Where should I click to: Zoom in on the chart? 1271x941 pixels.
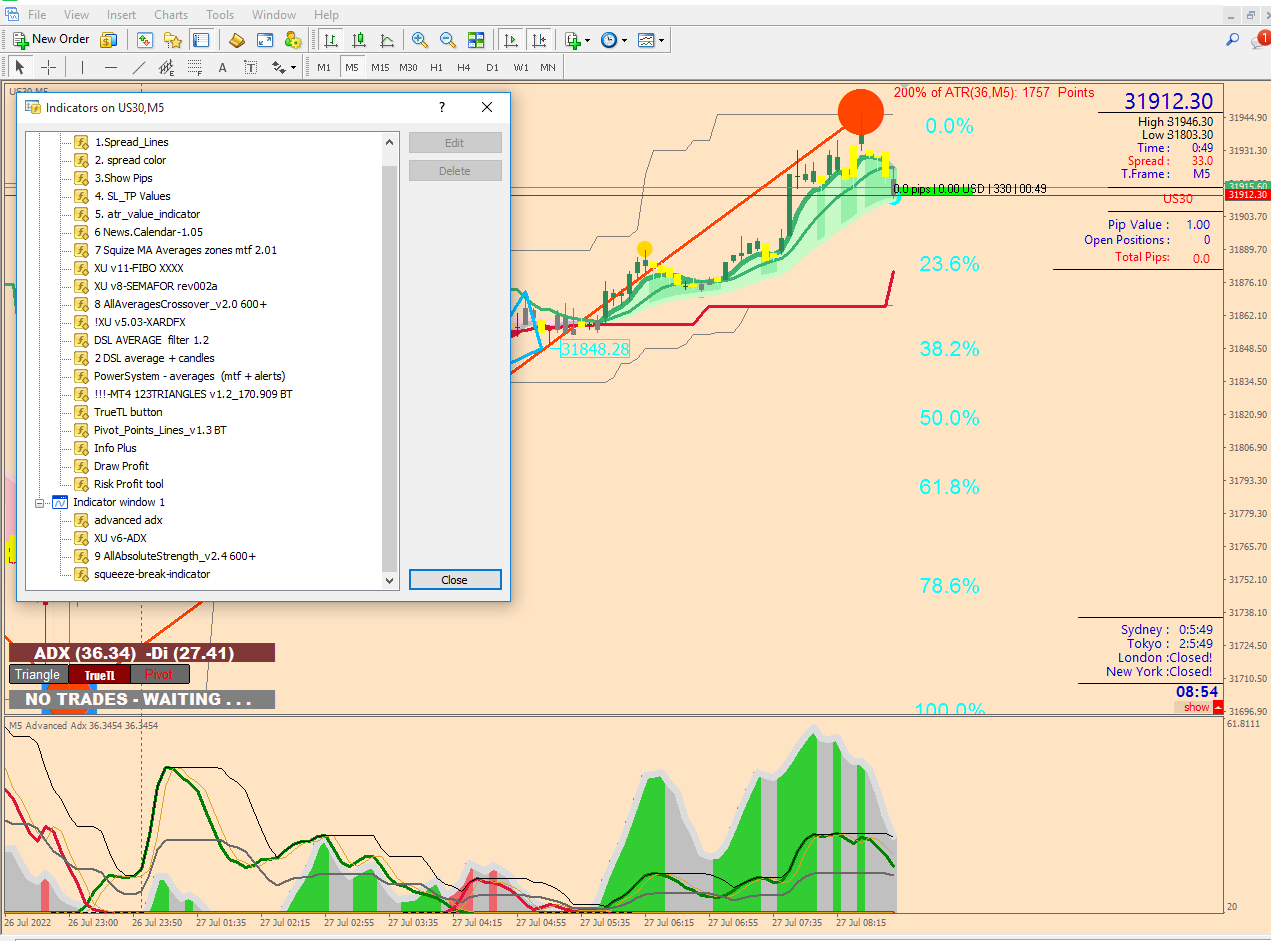tap(420, 40)
